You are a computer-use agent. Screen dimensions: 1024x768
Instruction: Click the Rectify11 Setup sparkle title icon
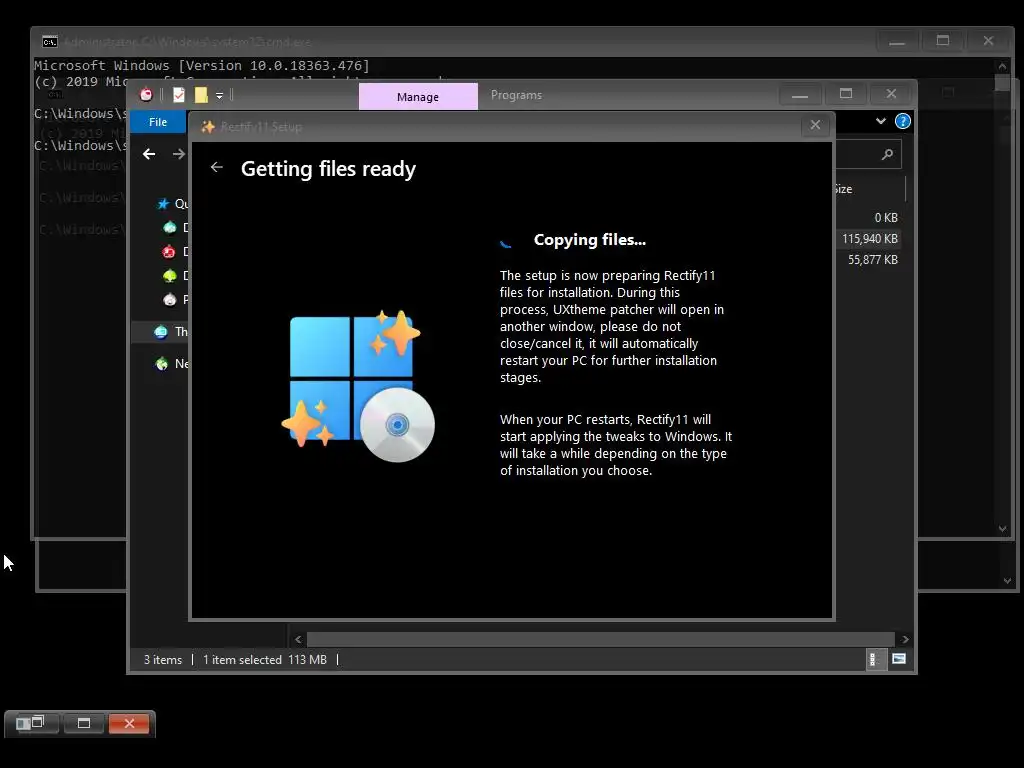(208, 127)
